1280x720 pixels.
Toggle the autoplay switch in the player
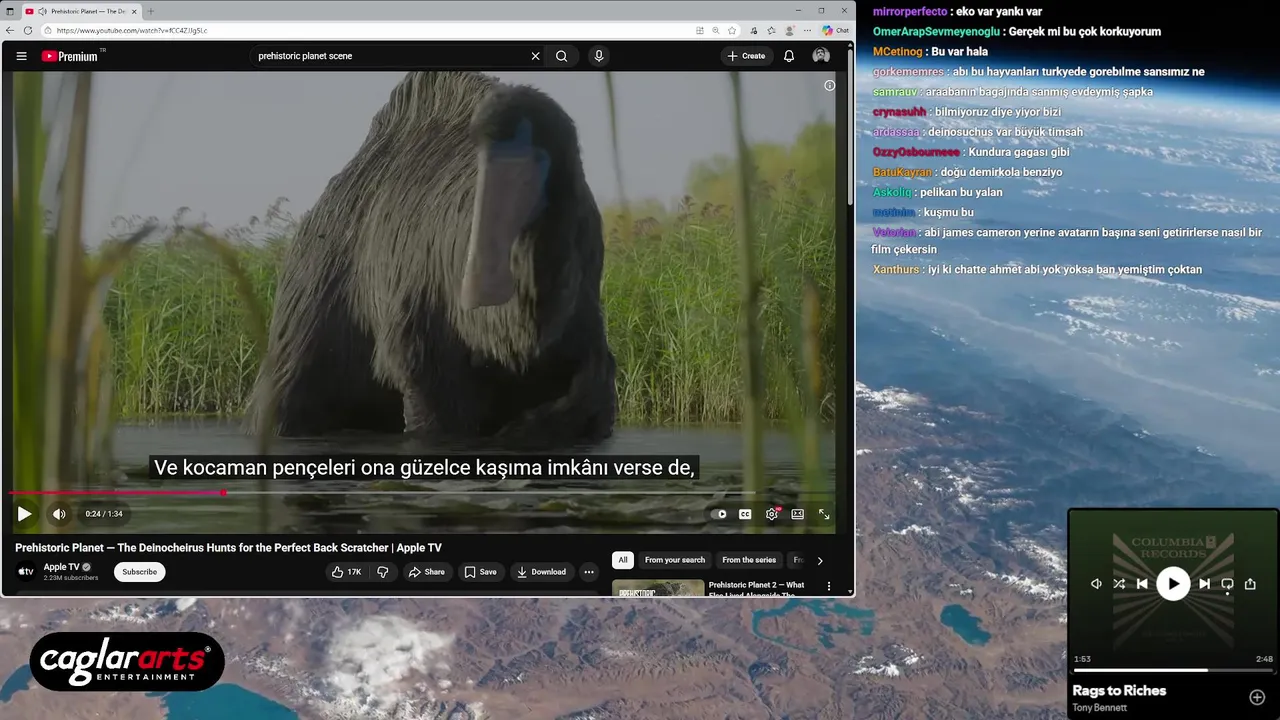pyautogui.click(x=719, y=514)
